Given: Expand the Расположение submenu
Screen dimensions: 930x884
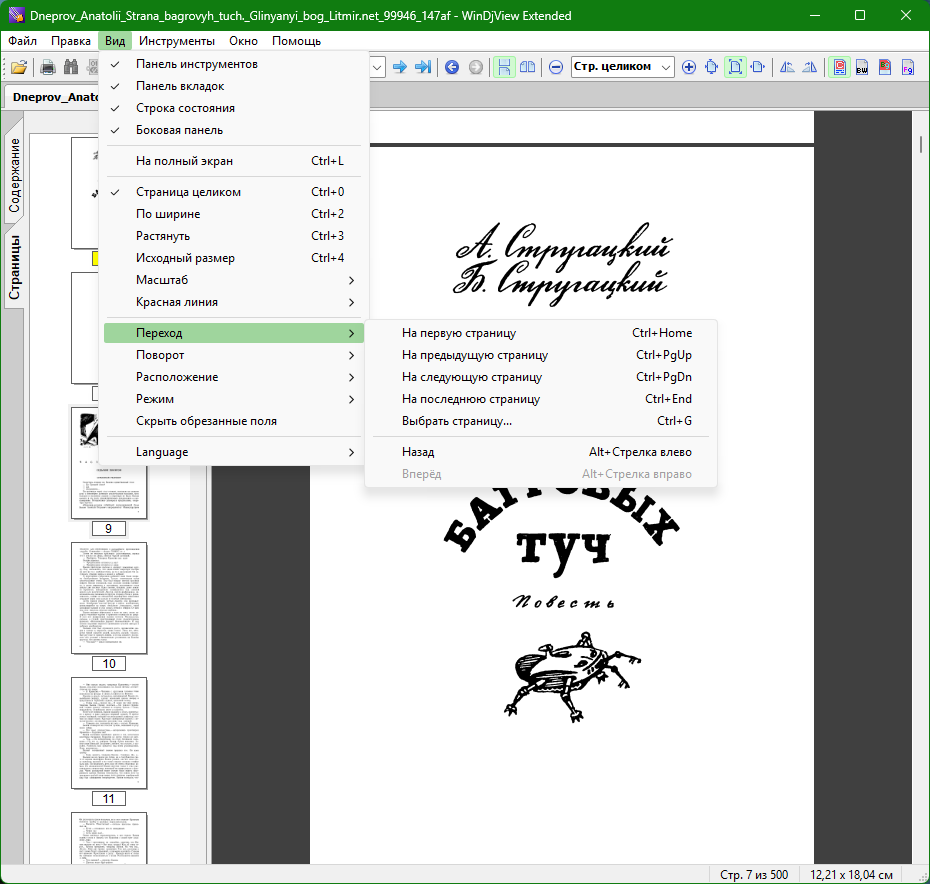Looking at the screenshot, I should coord(234,377).
